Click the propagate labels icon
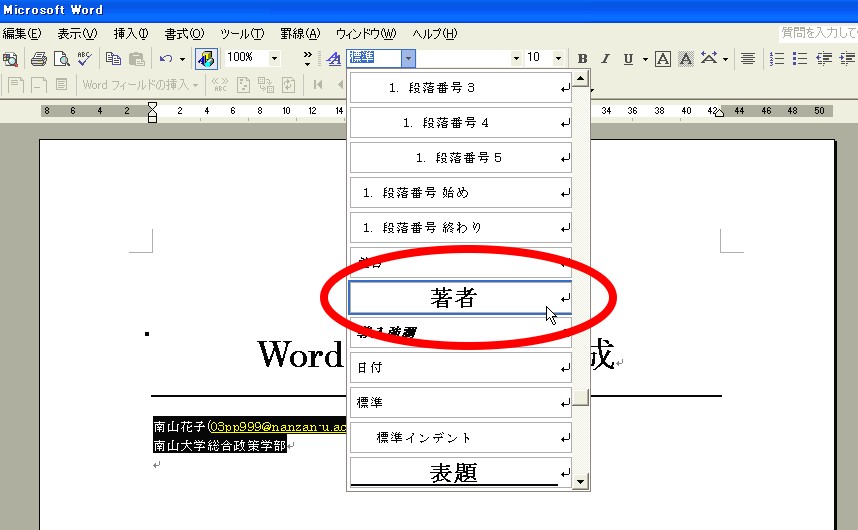The height and width of the screenshot is (530, 858). click(288, 85)
